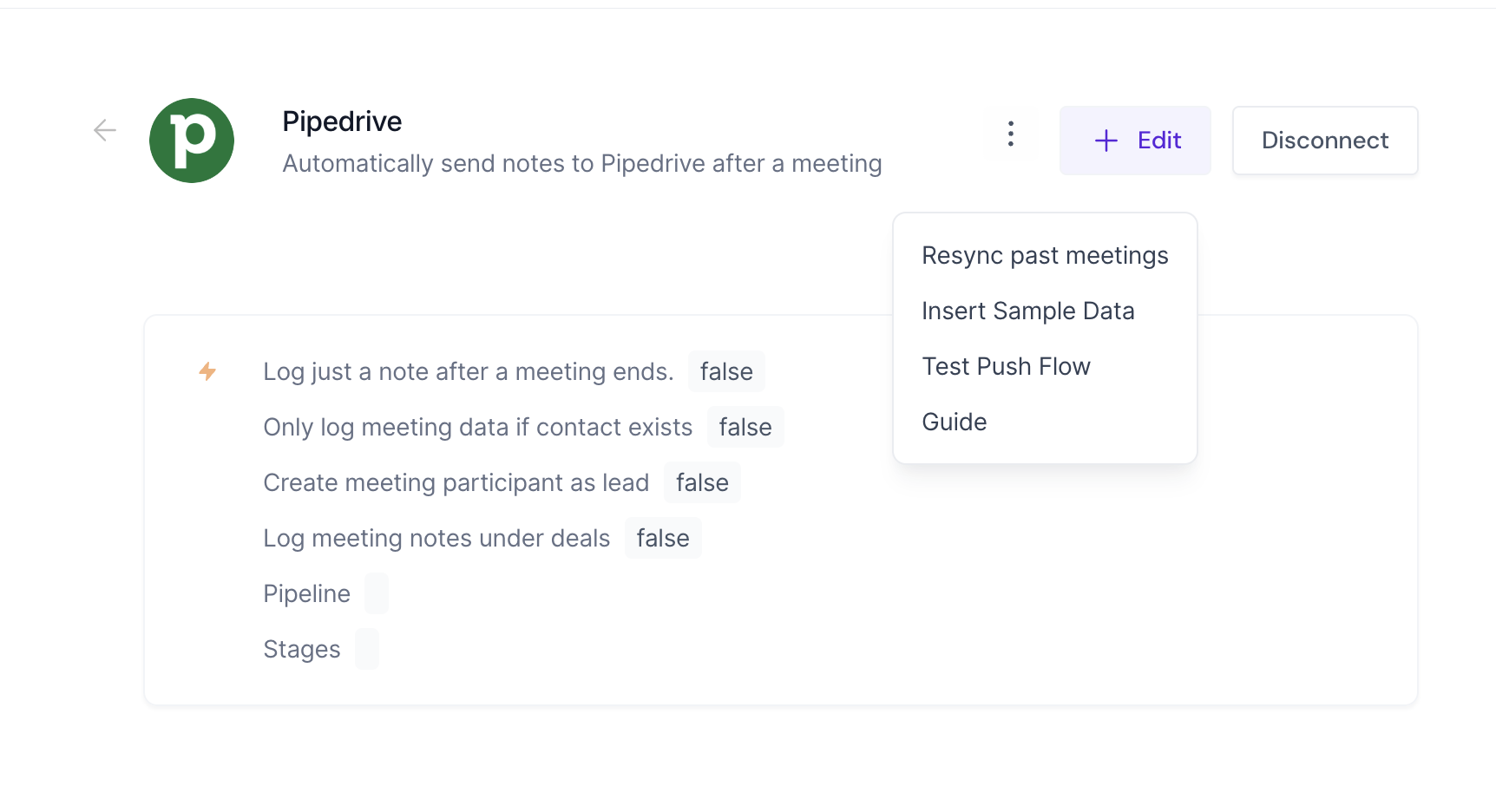The image size is (1496, 812).
Task: Choose Insert Sample Data menu item
Action: [x=1027, y=311]
